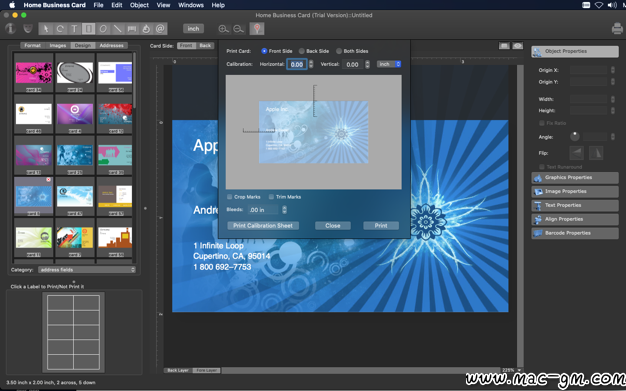
Task: Toggle the Fix Ratio checkbox
Action: point(542,123)
